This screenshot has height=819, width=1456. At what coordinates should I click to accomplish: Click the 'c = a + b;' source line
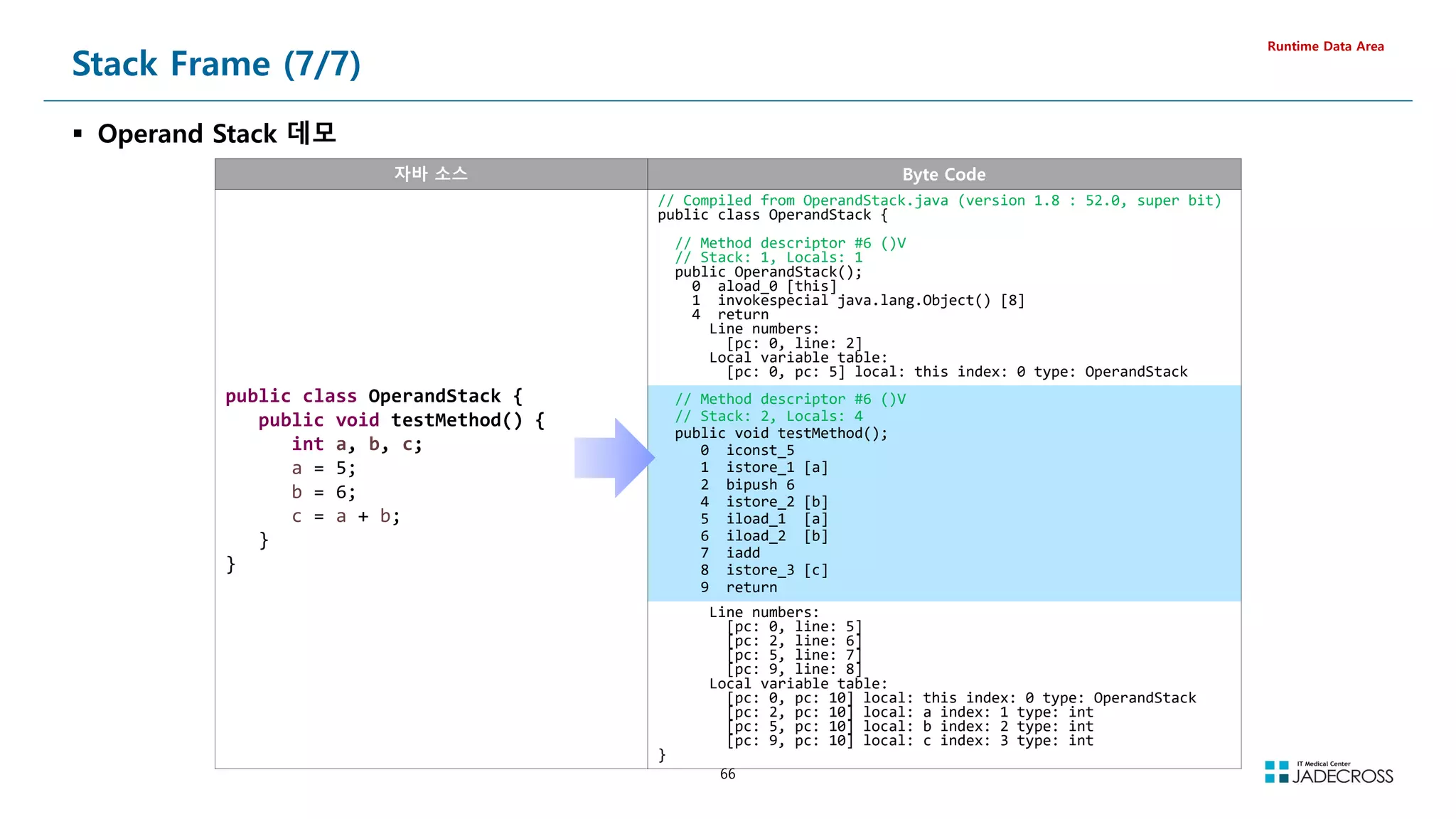click(346, 516)
